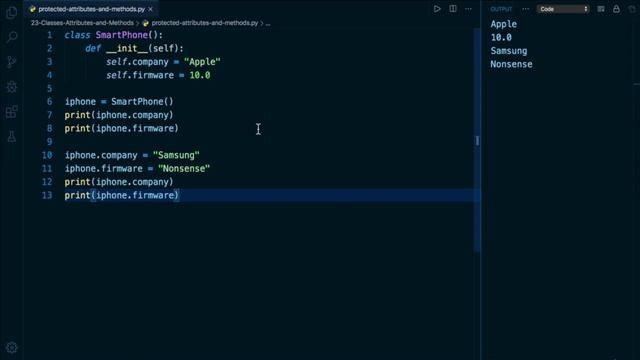Open the Source Control view
The image size is (640, 360).
12,62
